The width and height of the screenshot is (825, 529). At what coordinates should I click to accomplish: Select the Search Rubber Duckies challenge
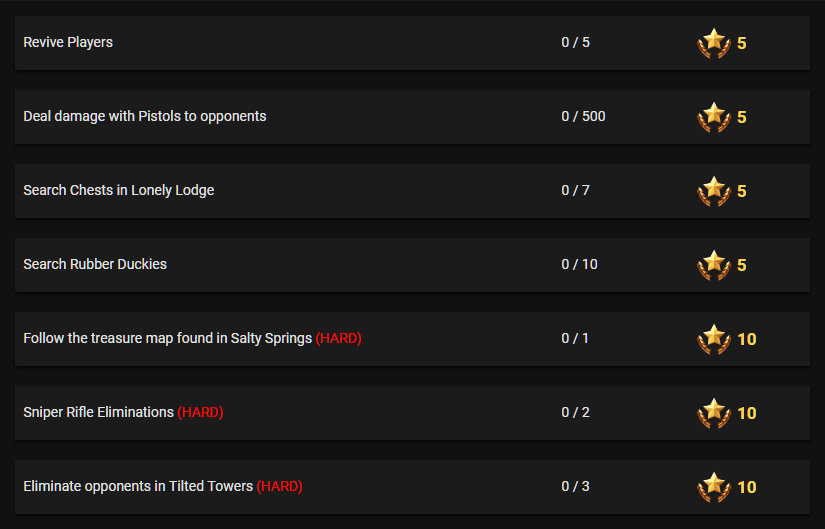tap(412, 265)
